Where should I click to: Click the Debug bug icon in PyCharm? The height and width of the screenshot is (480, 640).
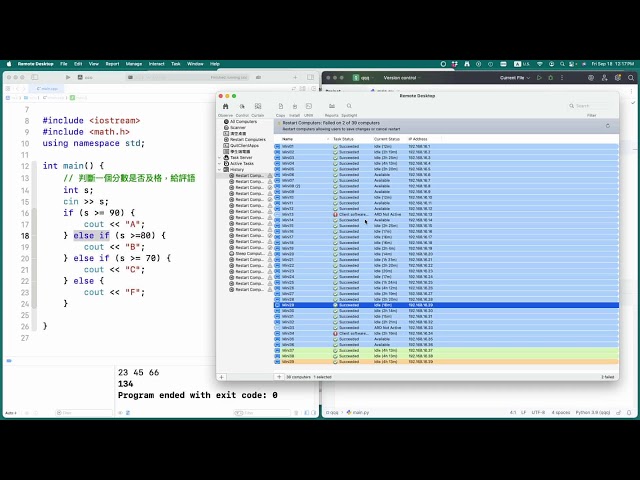coord(551,78)
